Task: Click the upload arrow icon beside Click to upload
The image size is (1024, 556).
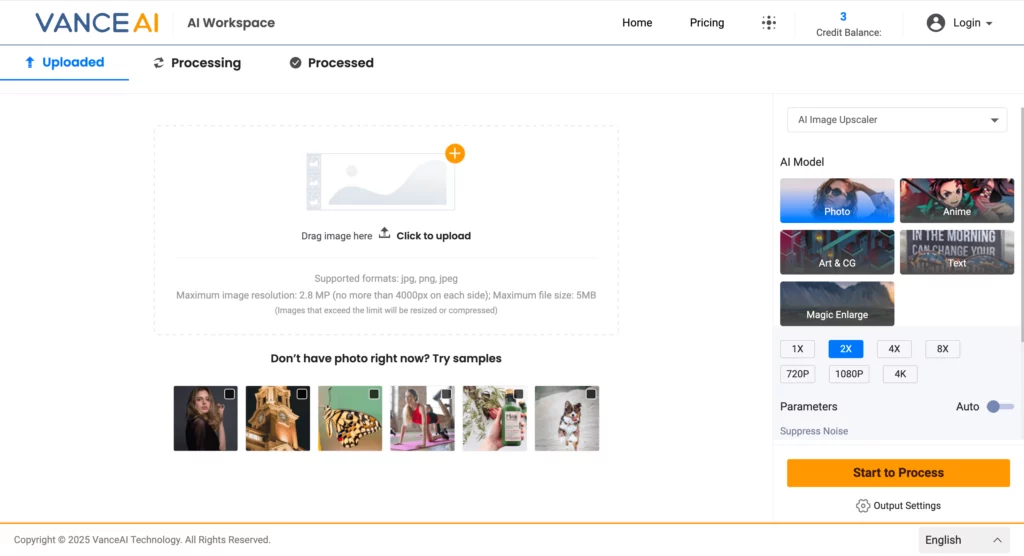Action: (384, 233)
